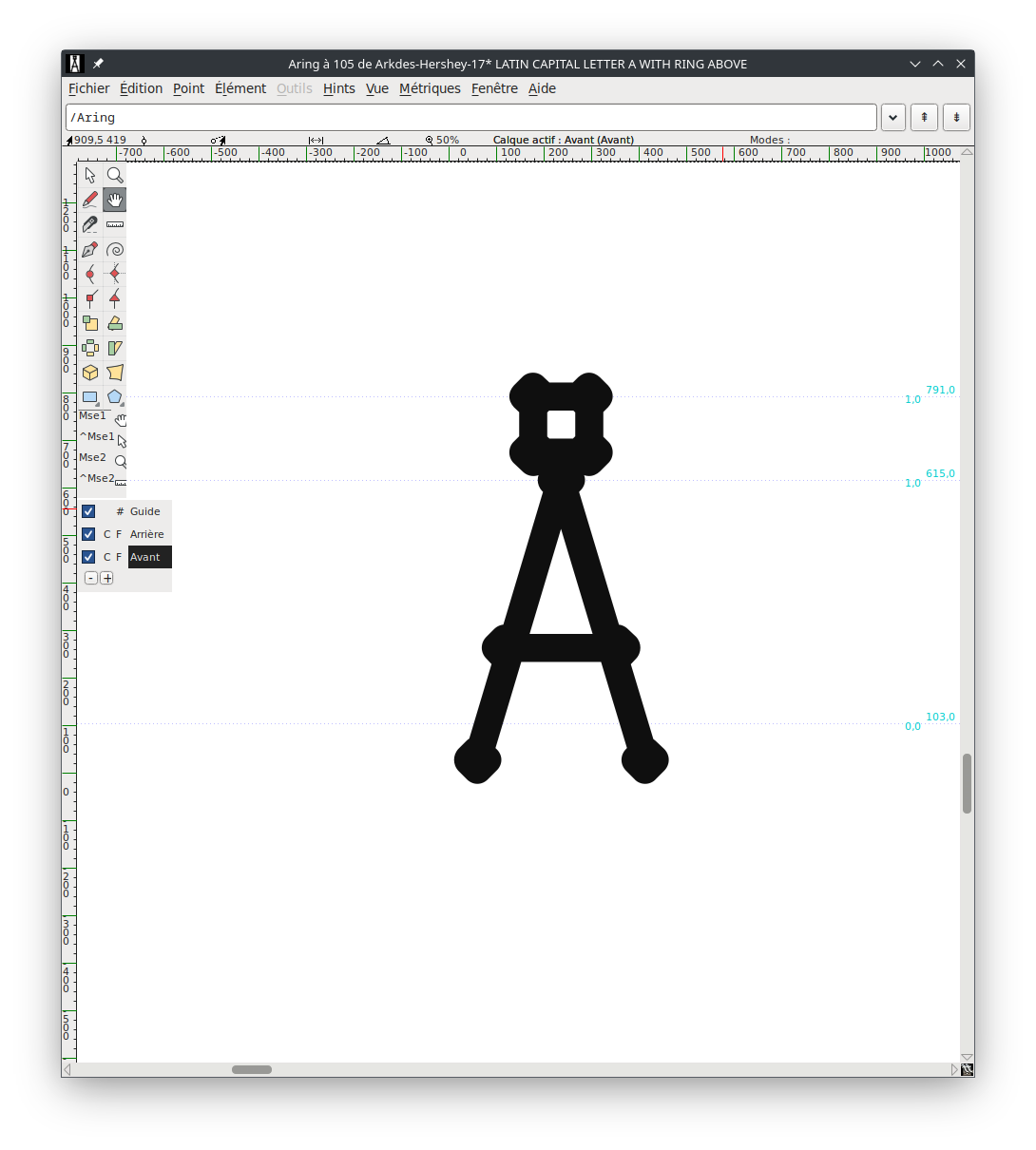Open the glyph name dropdown arrow
This screenshot has width=1036, height=1150.
click(893, 118)
